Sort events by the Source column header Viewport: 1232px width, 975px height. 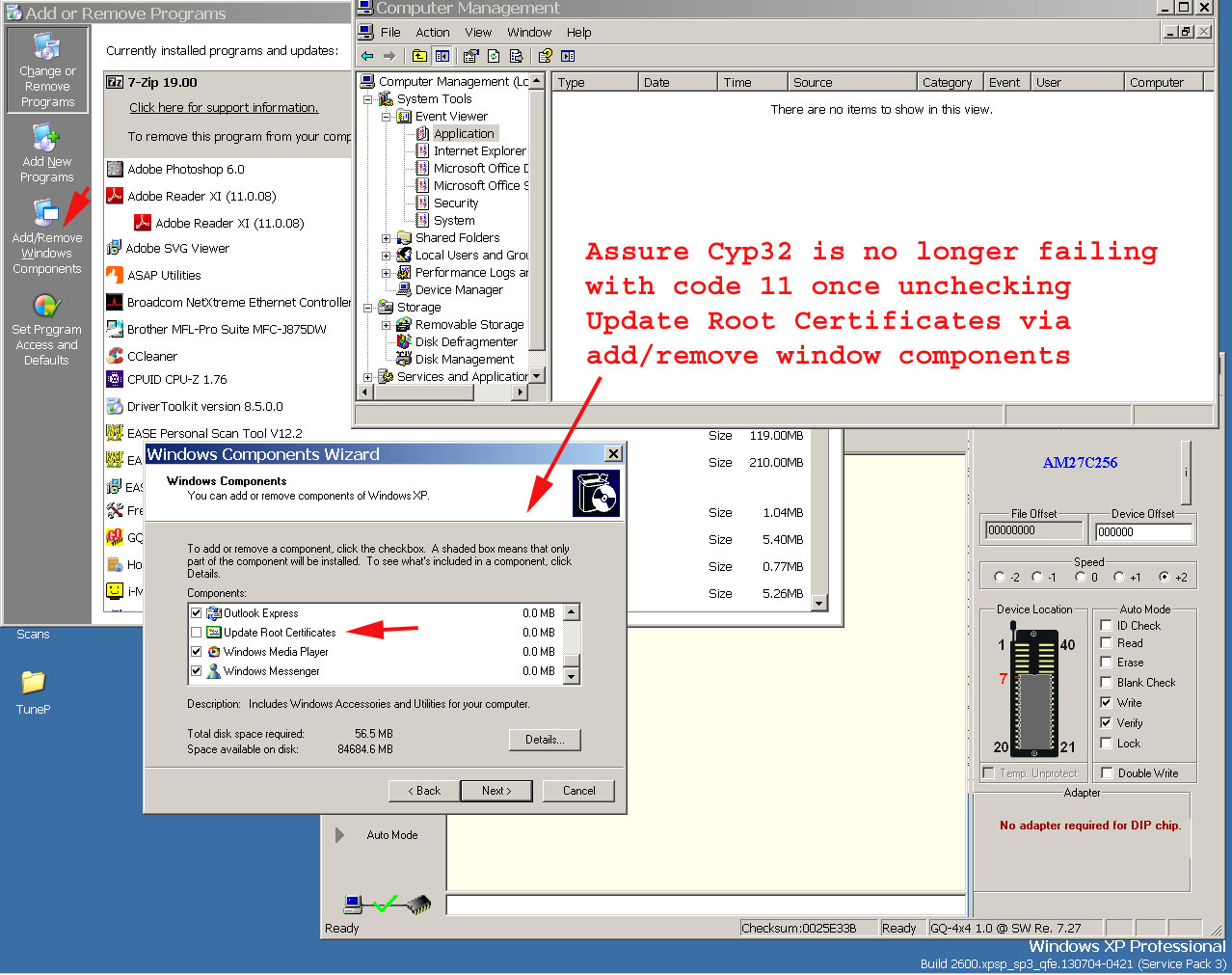(x=850, y=82)
